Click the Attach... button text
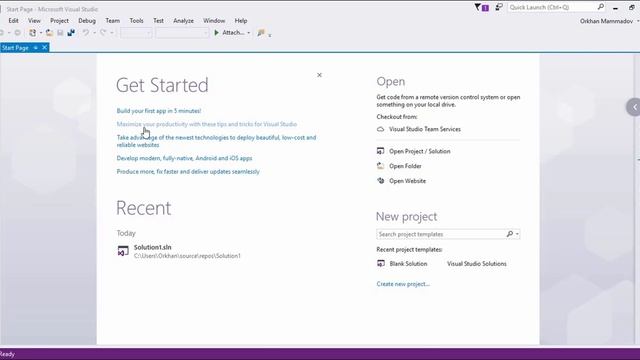Image resolution: width=640 pixels, height=360 pixels. pyautogui.click(x=233, y=32)
